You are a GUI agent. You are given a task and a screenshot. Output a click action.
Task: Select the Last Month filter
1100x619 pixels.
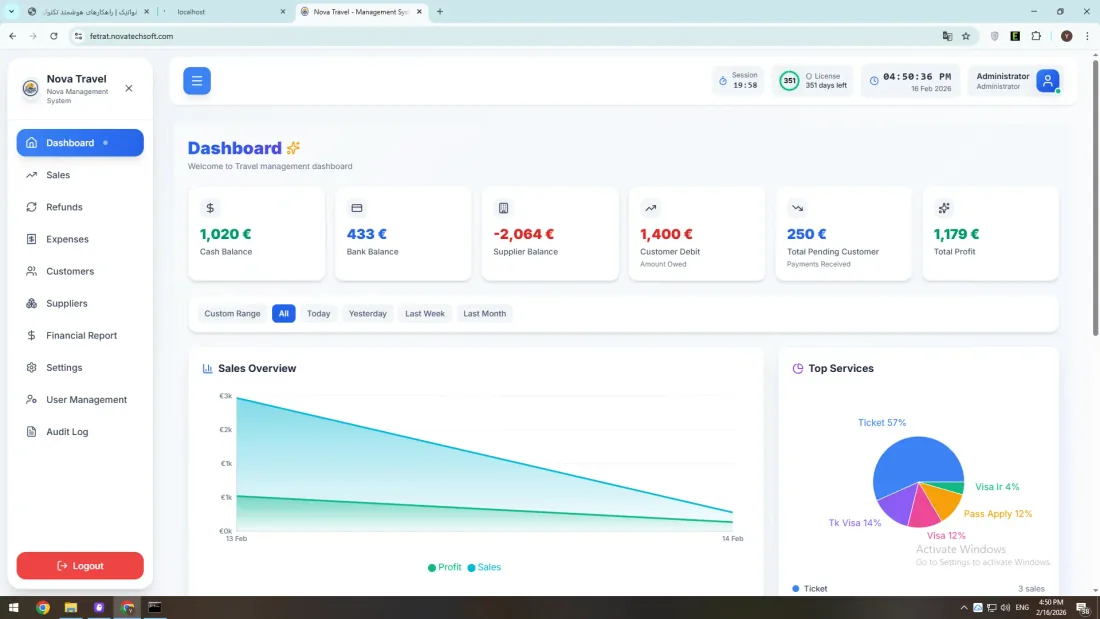tap(484, 313)
